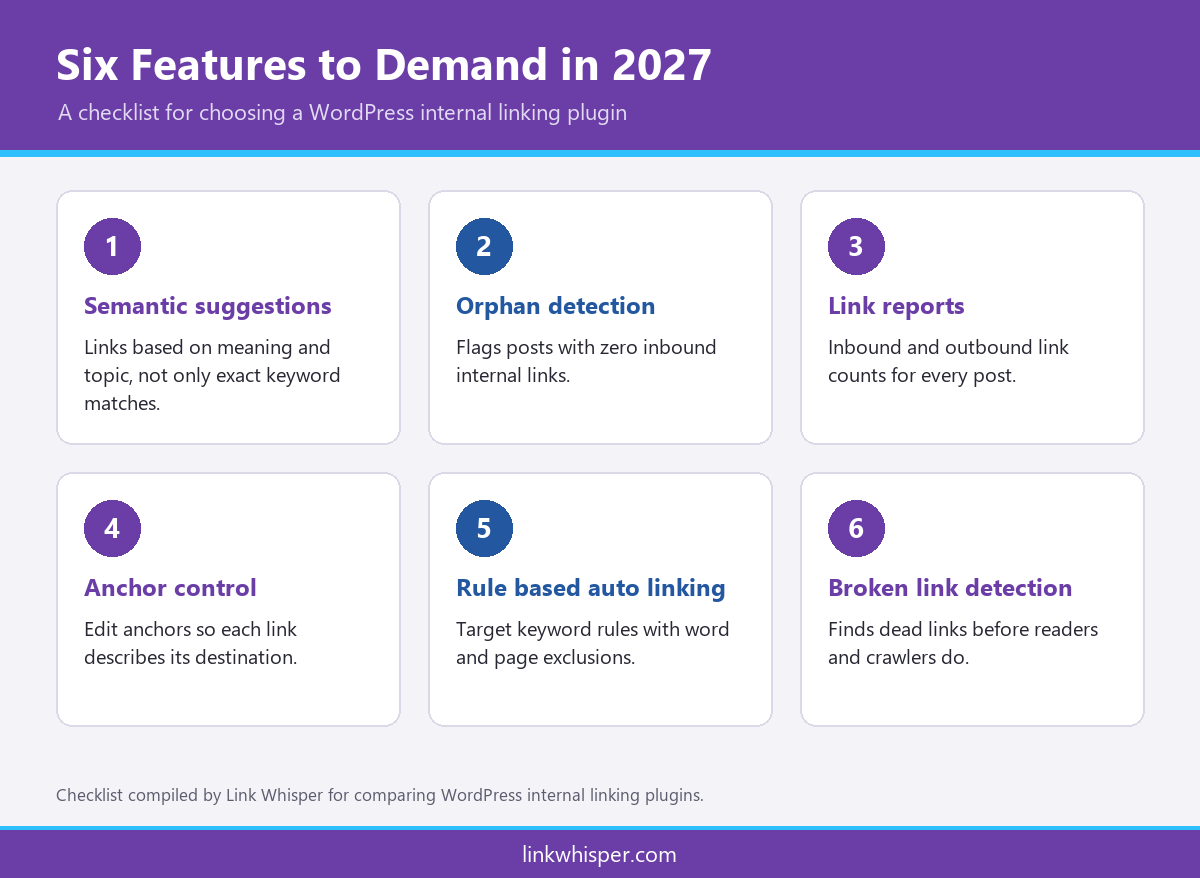The width and height of the screenshot is (1200, 878).
Task: Click the text "Inbound and outbound link counts"
Action: click(x=948, y=362)
